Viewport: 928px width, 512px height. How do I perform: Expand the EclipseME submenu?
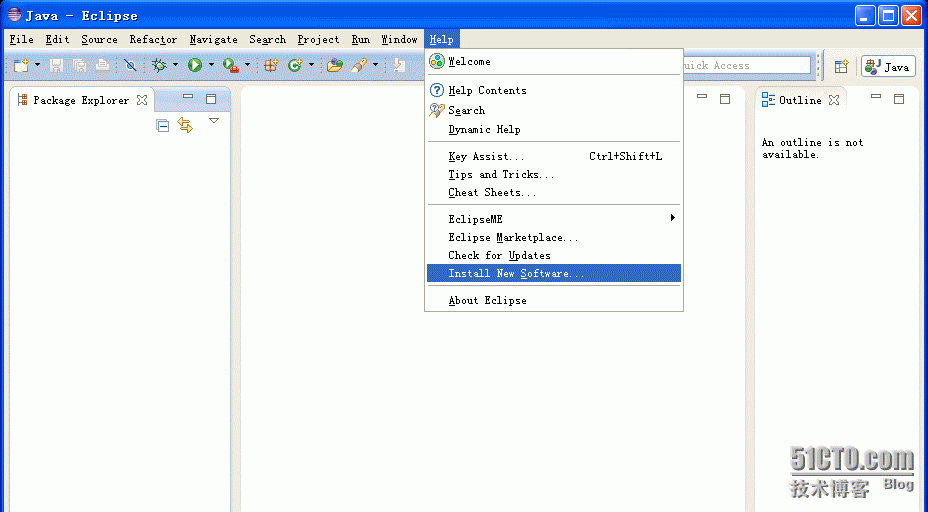554,219
